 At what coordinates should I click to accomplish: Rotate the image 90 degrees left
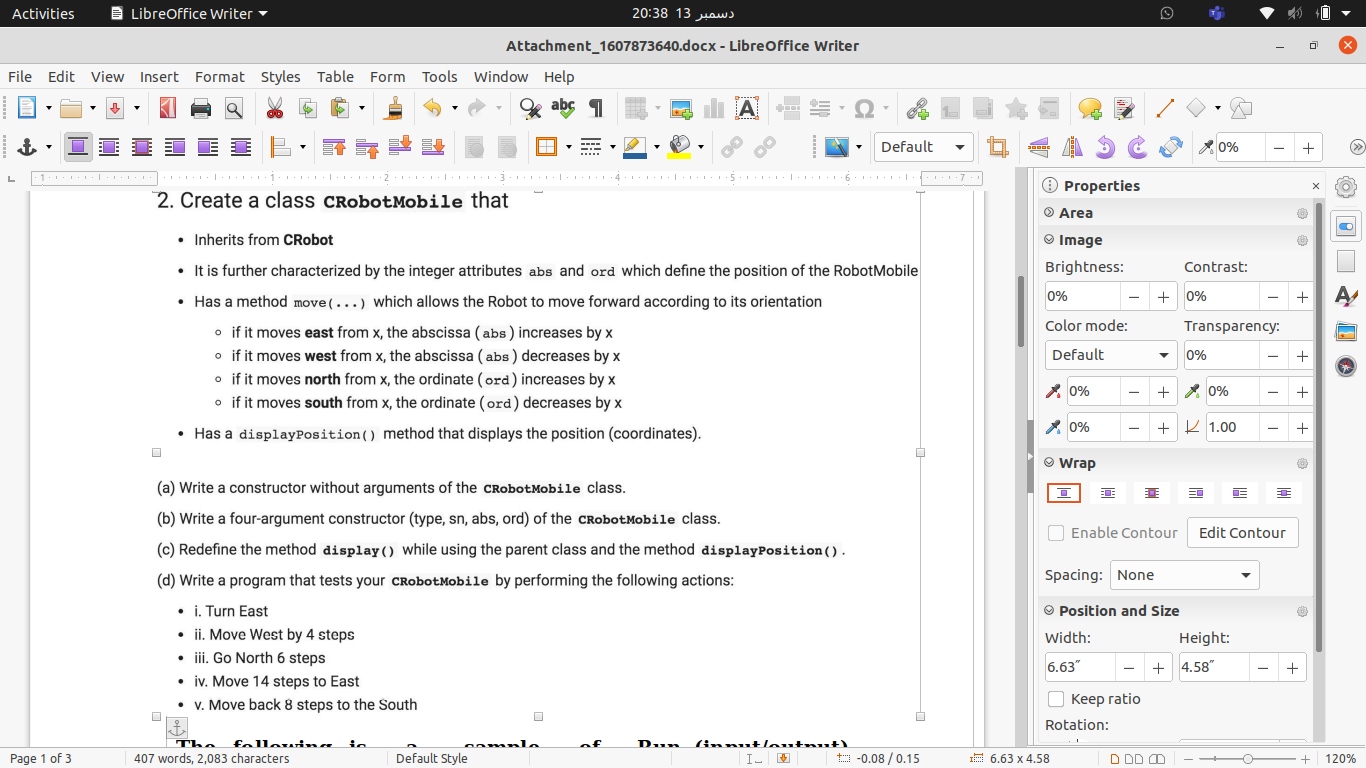(x=1103, y=146)
